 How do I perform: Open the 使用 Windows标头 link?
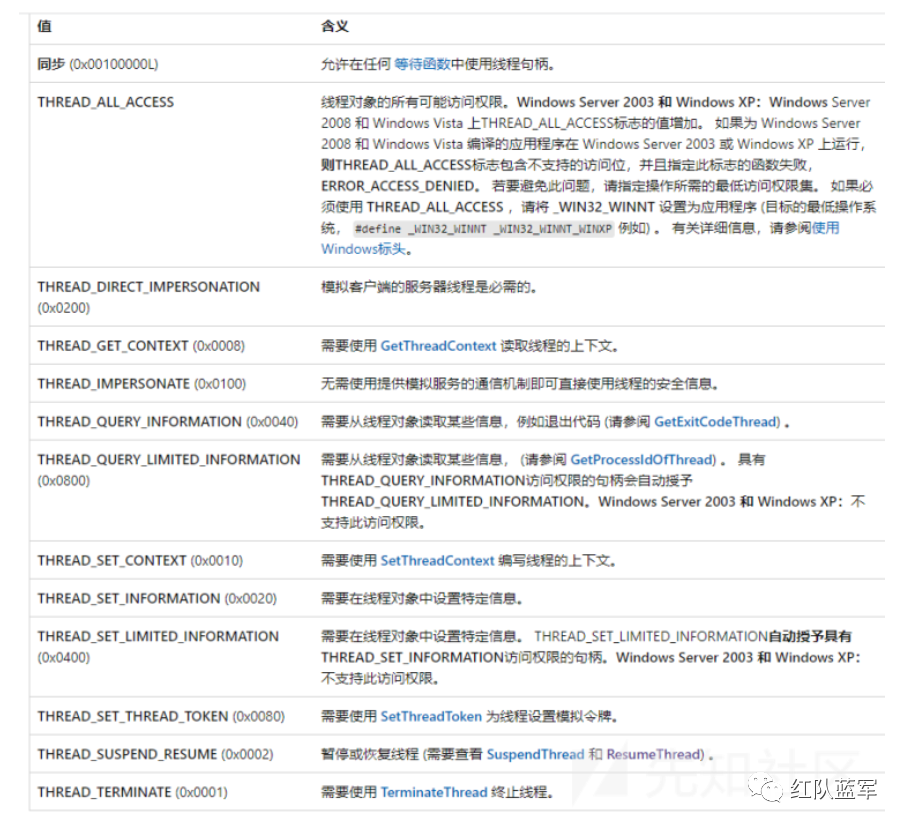(825, 229)
